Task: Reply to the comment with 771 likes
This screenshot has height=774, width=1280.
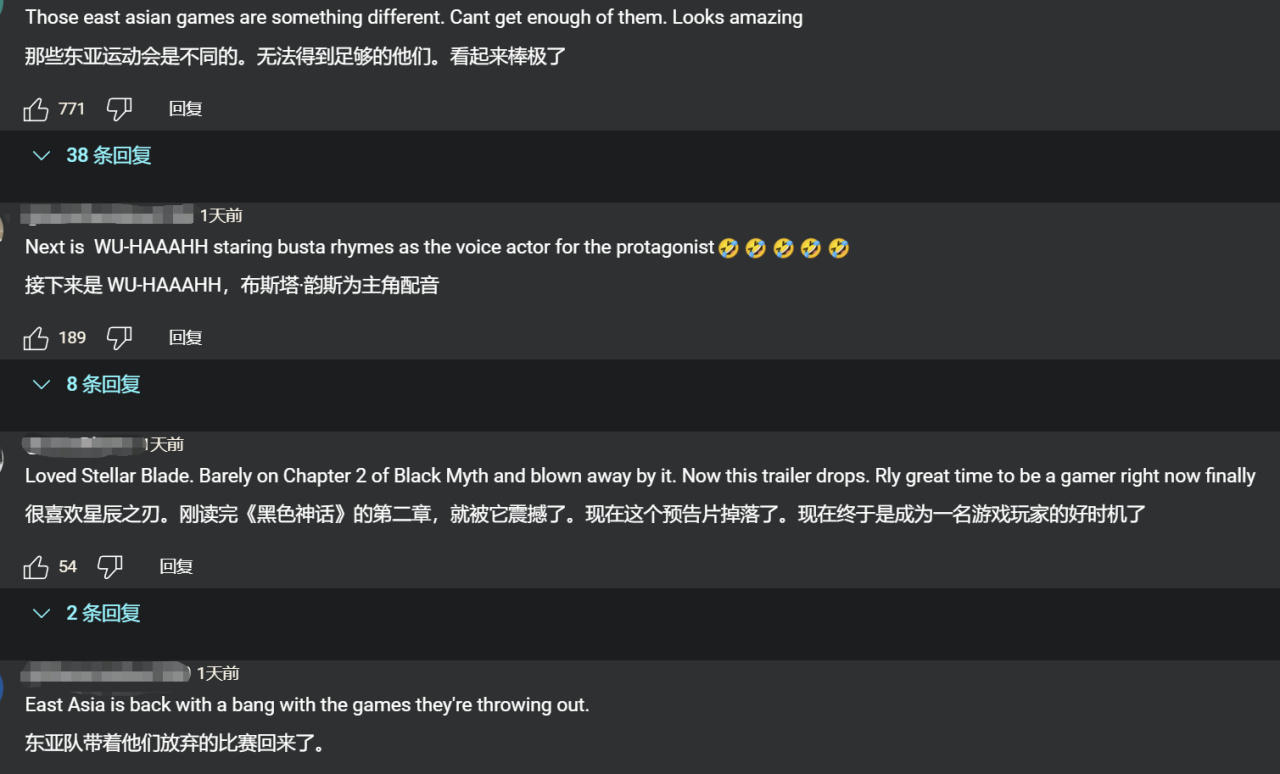Action: [186, 109]
